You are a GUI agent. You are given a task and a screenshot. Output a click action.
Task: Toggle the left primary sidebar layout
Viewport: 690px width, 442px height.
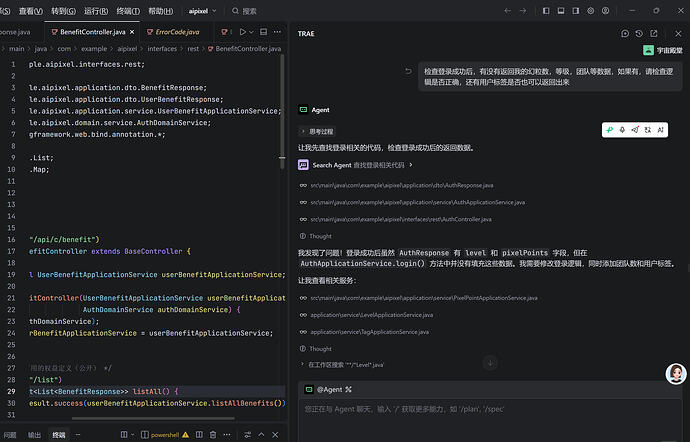(x=546, y=11)
